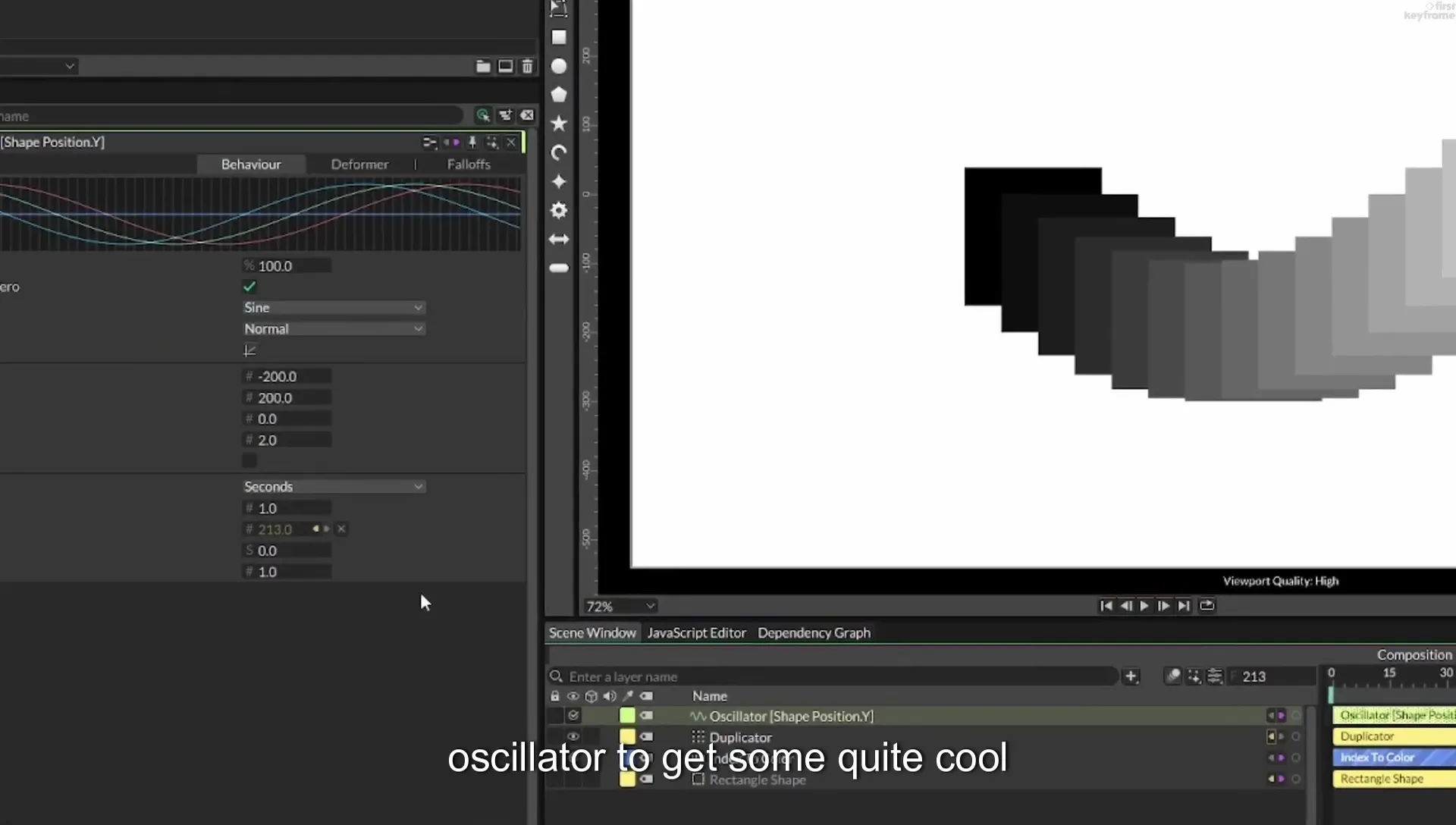Switch to the Deformer tab
The image size is (1456, 825).
359,164
